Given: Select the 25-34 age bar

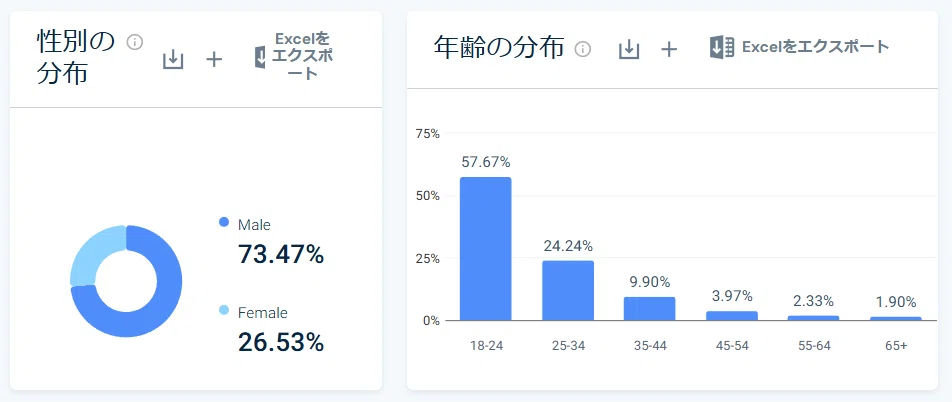Looking at the screenshot, I should 568,290.
